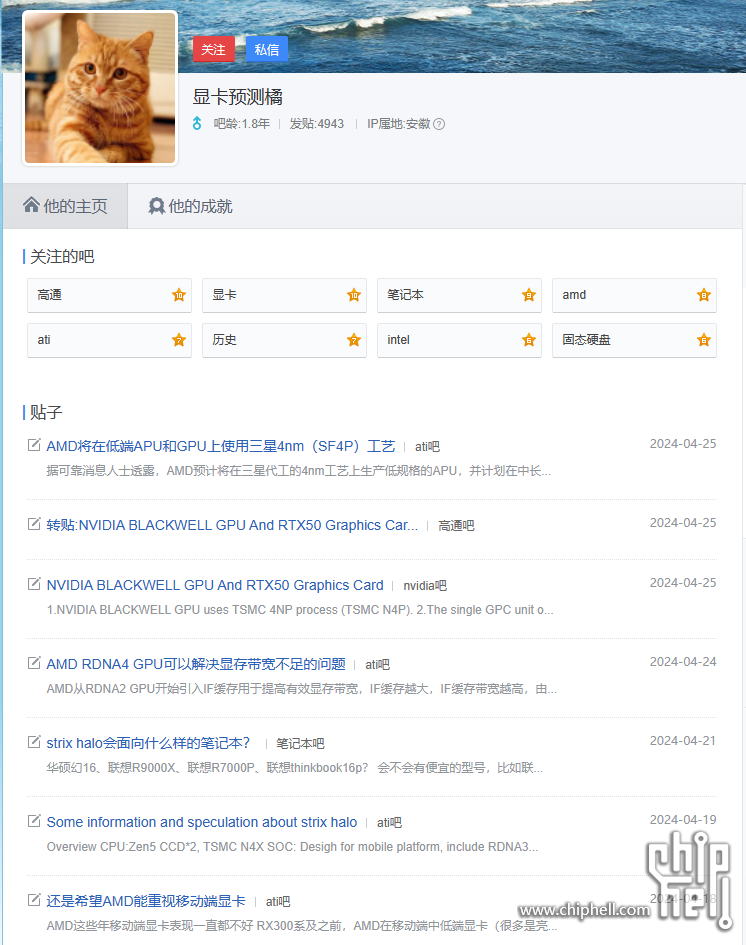Open ati吧 link on RDNA4 post
Viewport: 746px width, 945px height.
click(x=377, y=665)
